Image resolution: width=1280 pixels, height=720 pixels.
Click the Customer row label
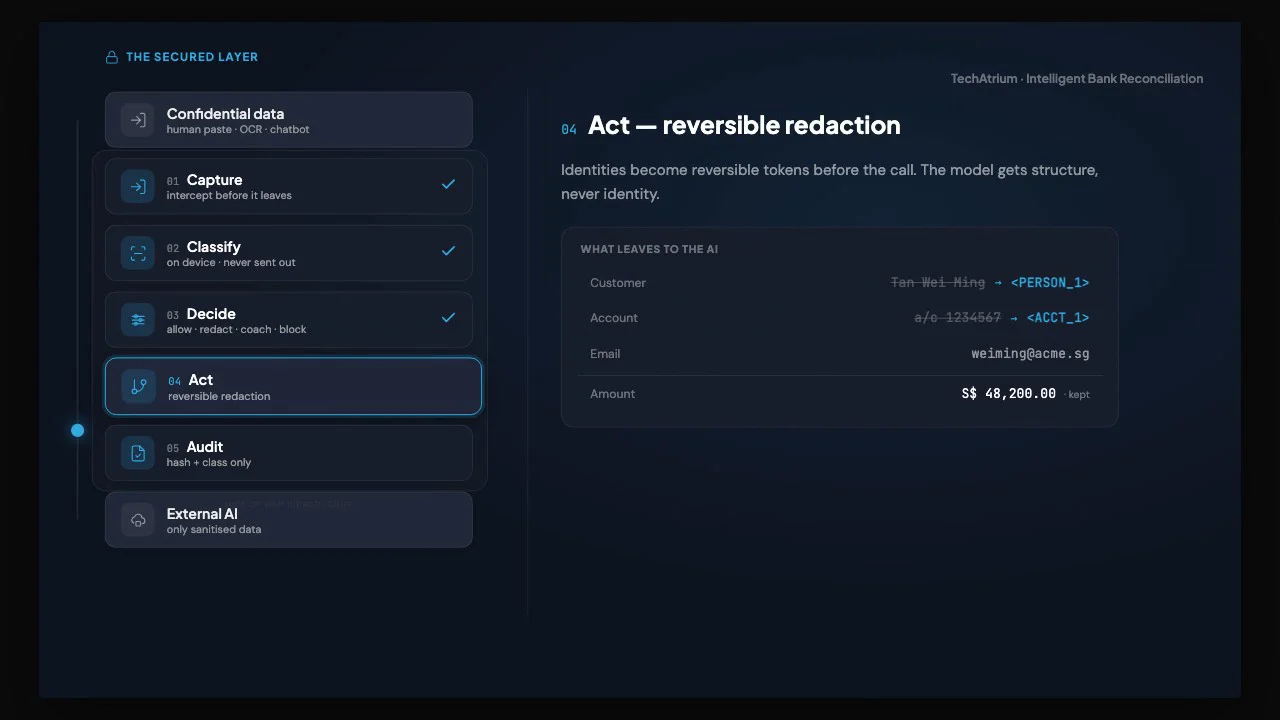(x=618, y=283)
